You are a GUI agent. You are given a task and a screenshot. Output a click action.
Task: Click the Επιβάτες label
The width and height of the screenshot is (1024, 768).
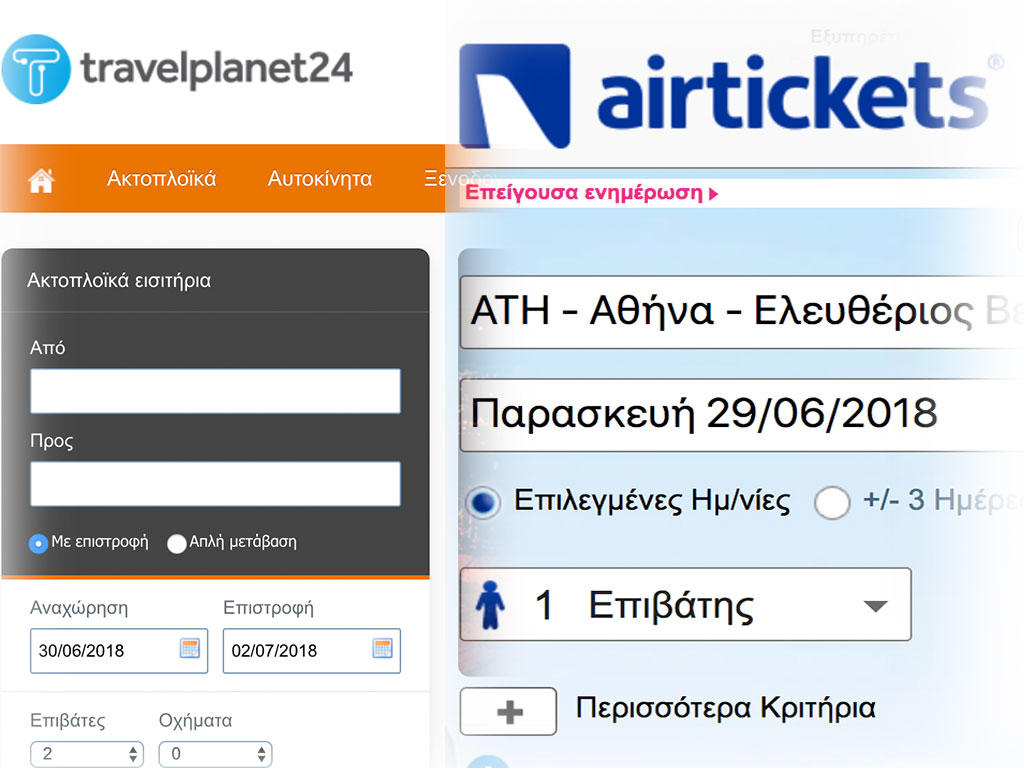68,720
